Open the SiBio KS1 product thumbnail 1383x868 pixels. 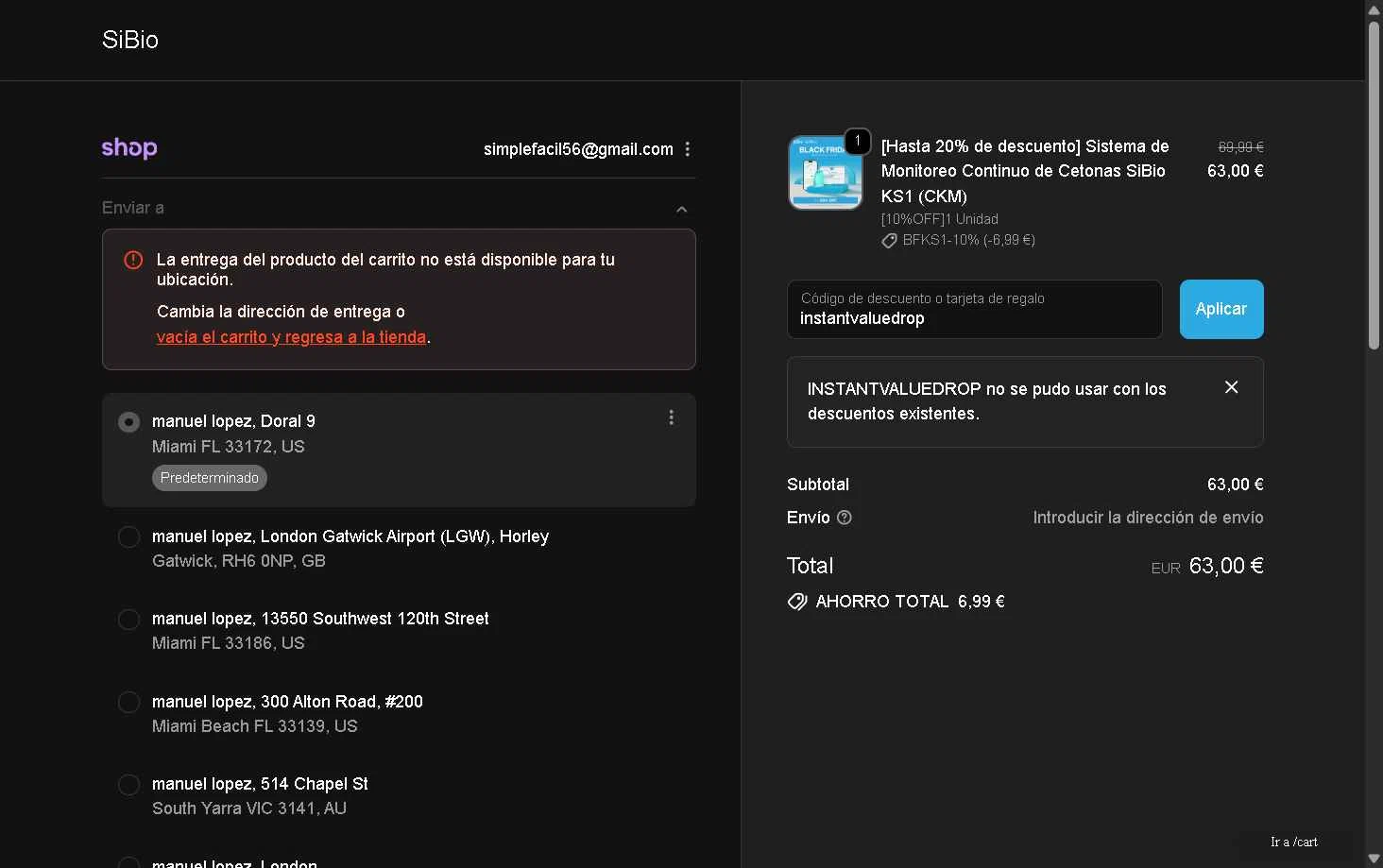(x=825, y=173)
